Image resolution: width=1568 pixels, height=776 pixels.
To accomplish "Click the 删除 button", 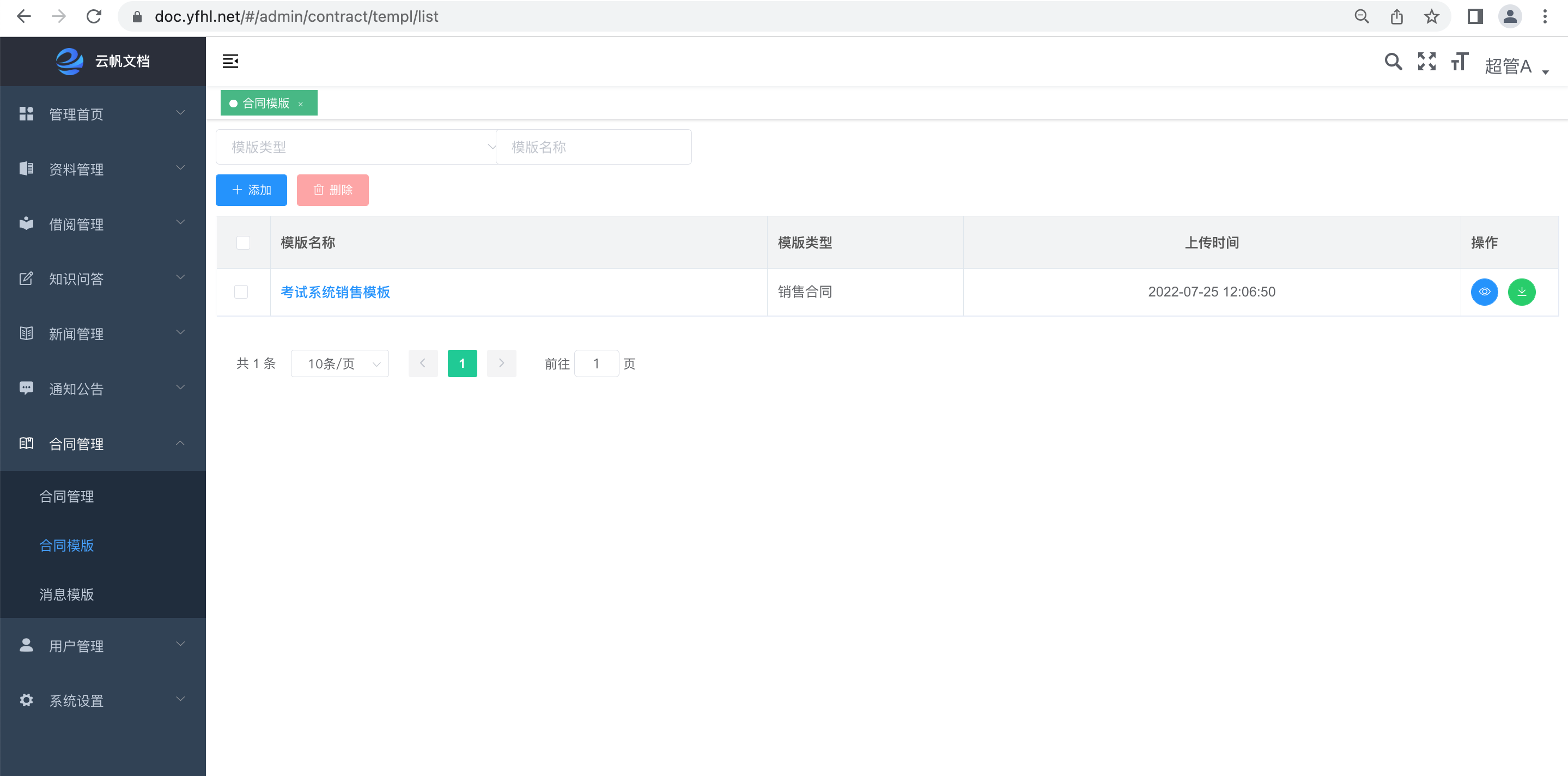I will pos(333,190).
